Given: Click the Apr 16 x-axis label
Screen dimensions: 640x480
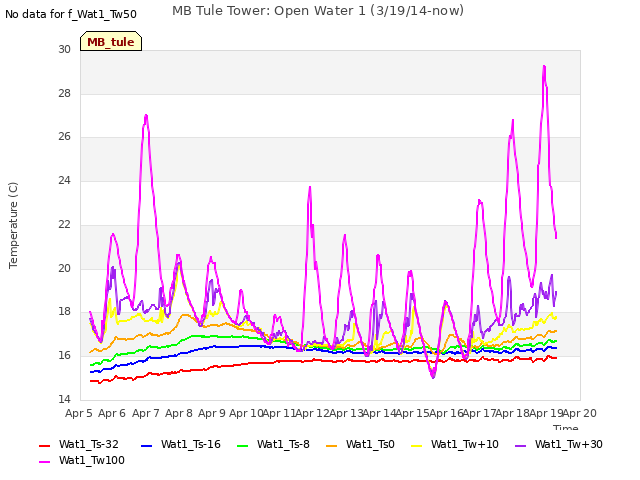Looking at the screenshot, I should point(447,413).
